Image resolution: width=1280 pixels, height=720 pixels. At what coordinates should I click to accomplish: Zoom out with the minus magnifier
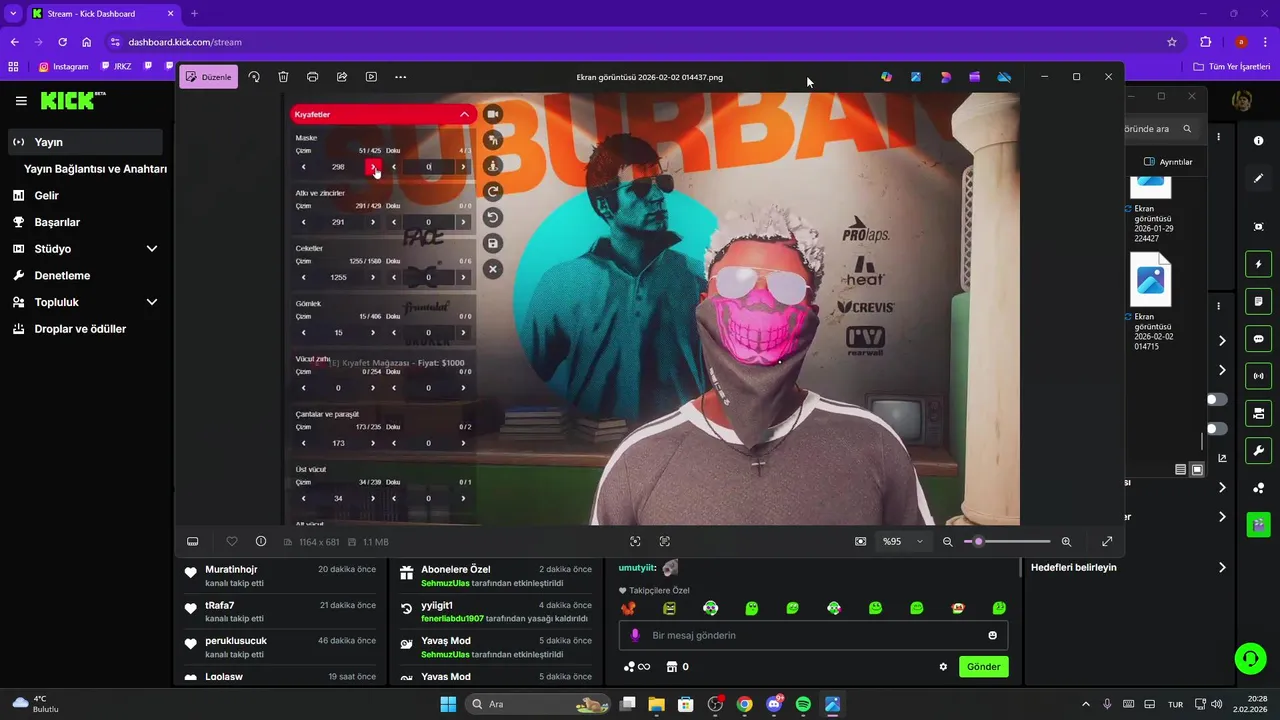(x=948, y=541)
